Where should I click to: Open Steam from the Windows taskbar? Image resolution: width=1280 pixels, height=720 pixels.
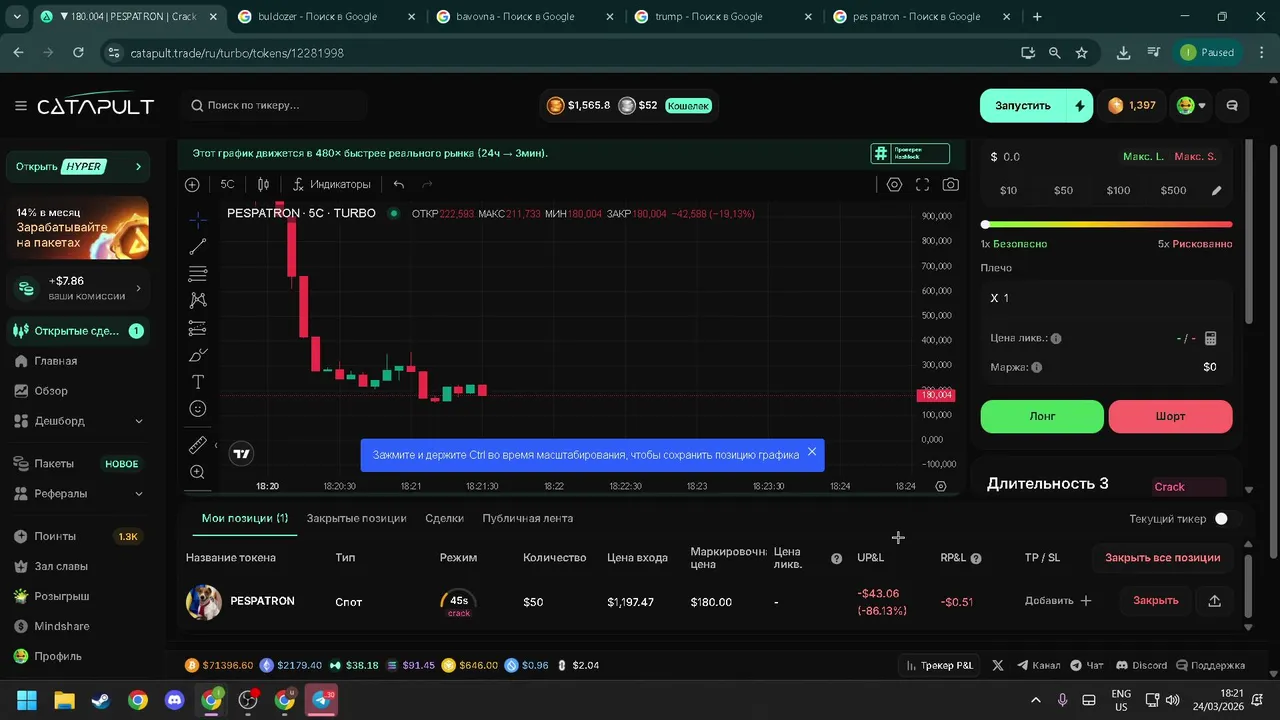click(x=101, y=700)
